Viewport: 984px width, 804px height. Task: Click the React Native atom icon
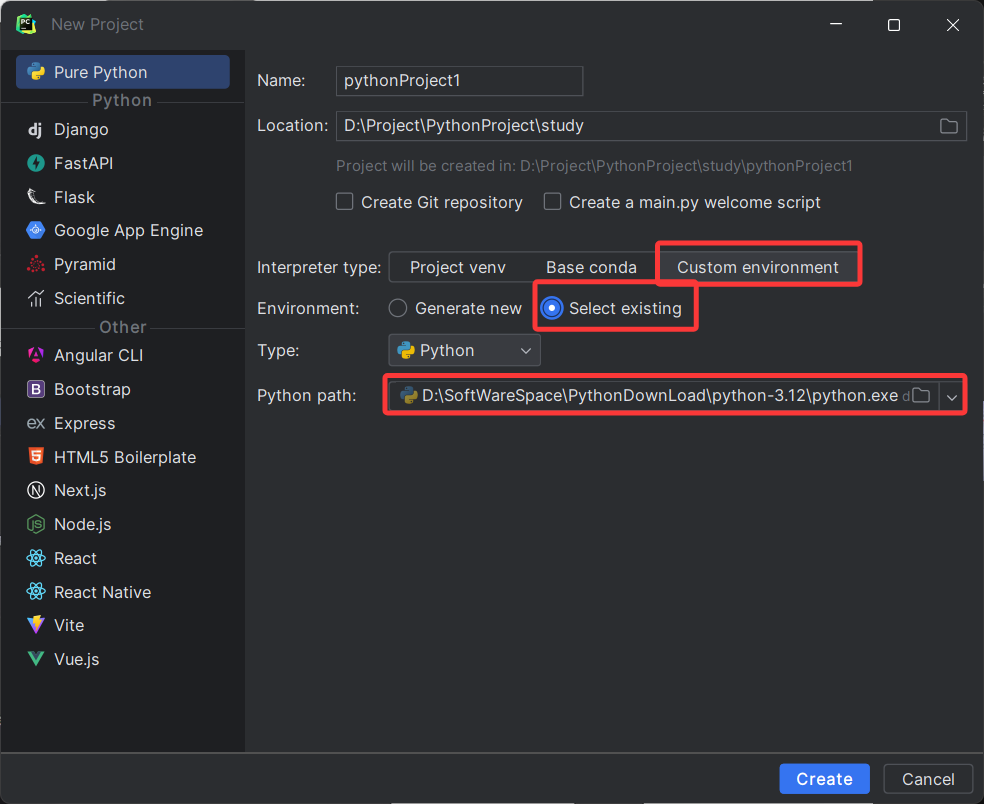(36, 592)
